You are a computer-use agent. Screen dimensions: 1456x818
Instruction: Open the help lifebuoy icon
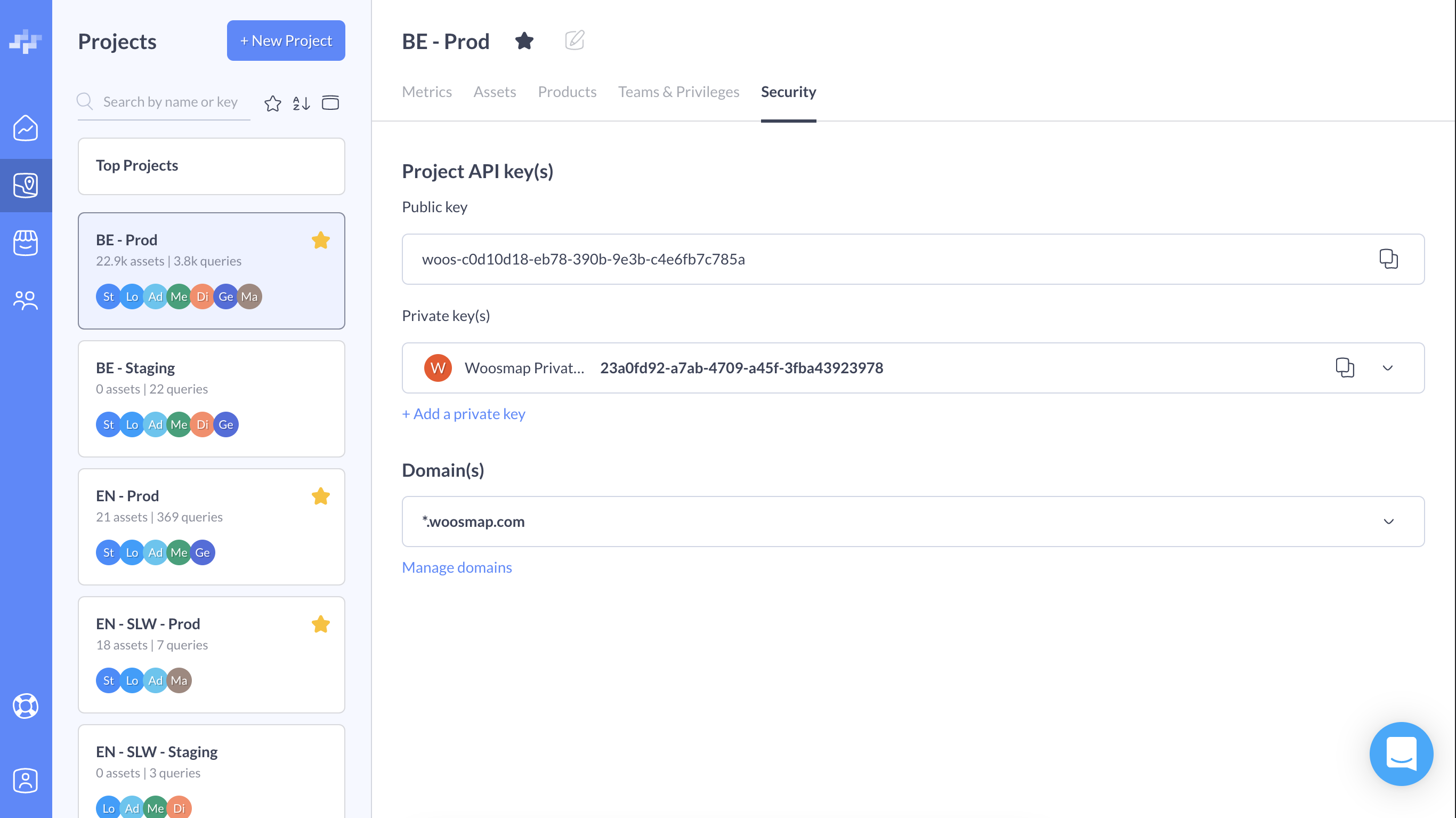click(26, 705)
